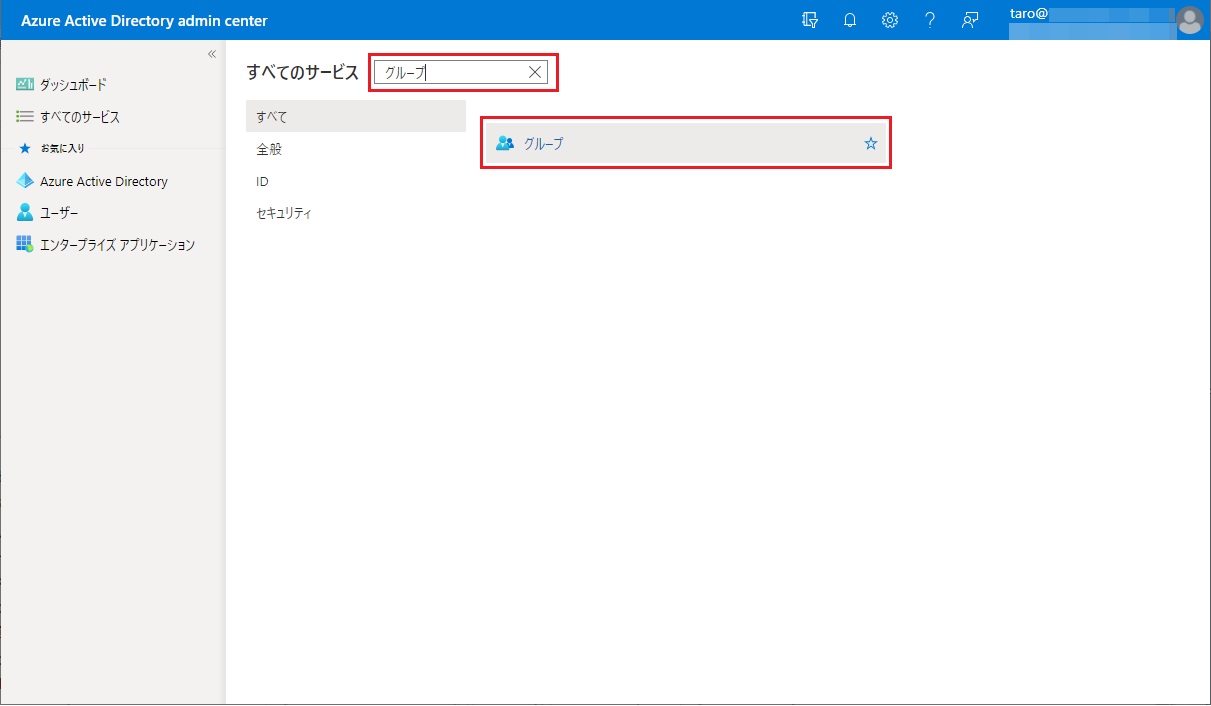Open the feedback icon in header

click(969, 20)
